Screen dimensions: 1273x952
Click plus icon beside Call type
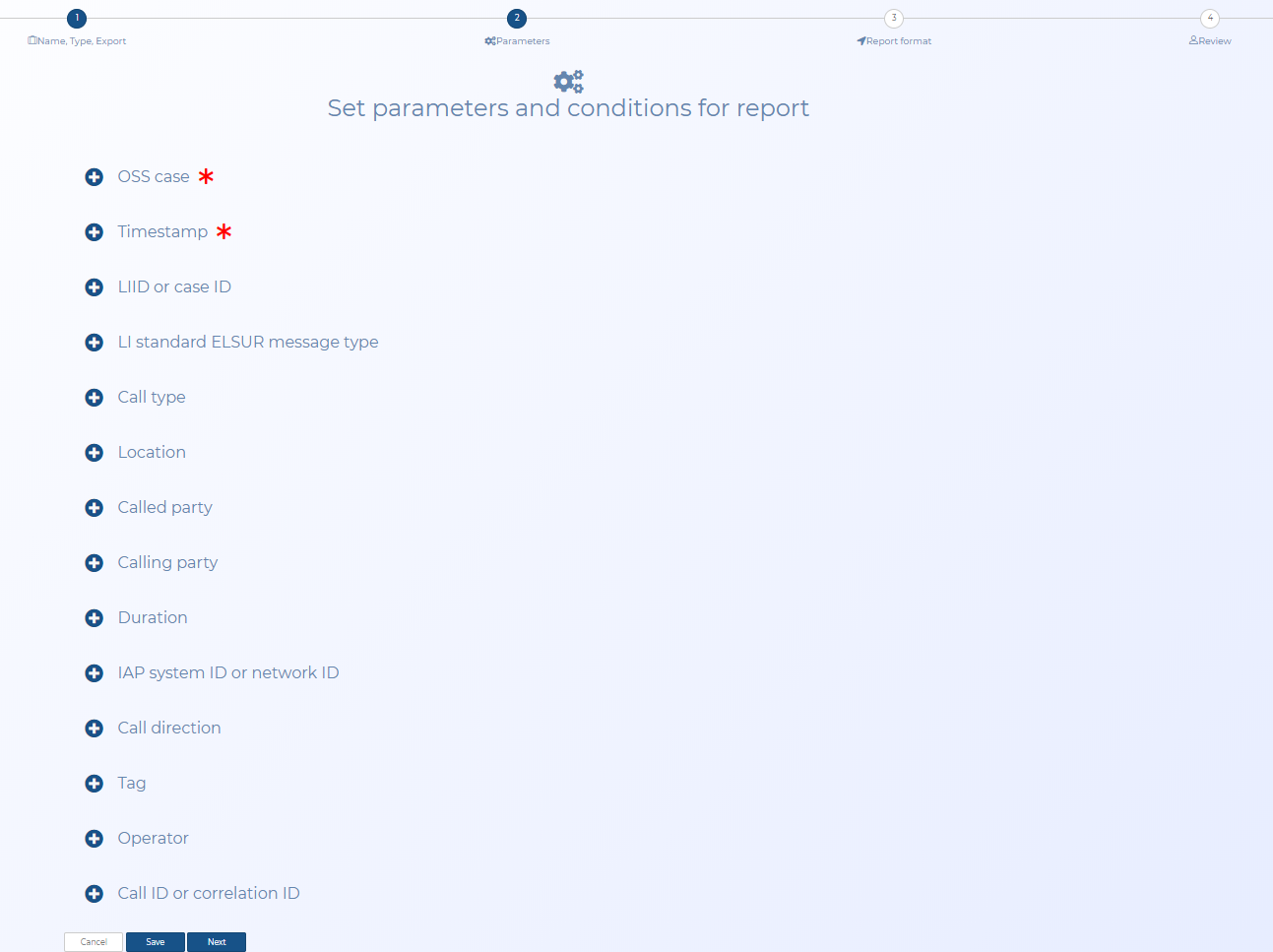point(95,398)
